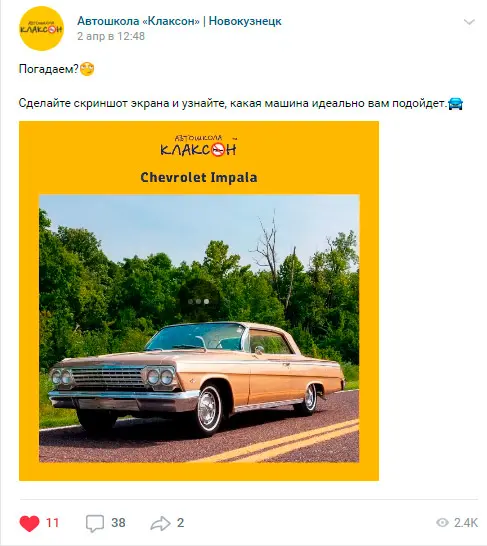487x546 pixels.
Task: Click the shares count 2
Action: pyautogui.click(x=180, y=523)
